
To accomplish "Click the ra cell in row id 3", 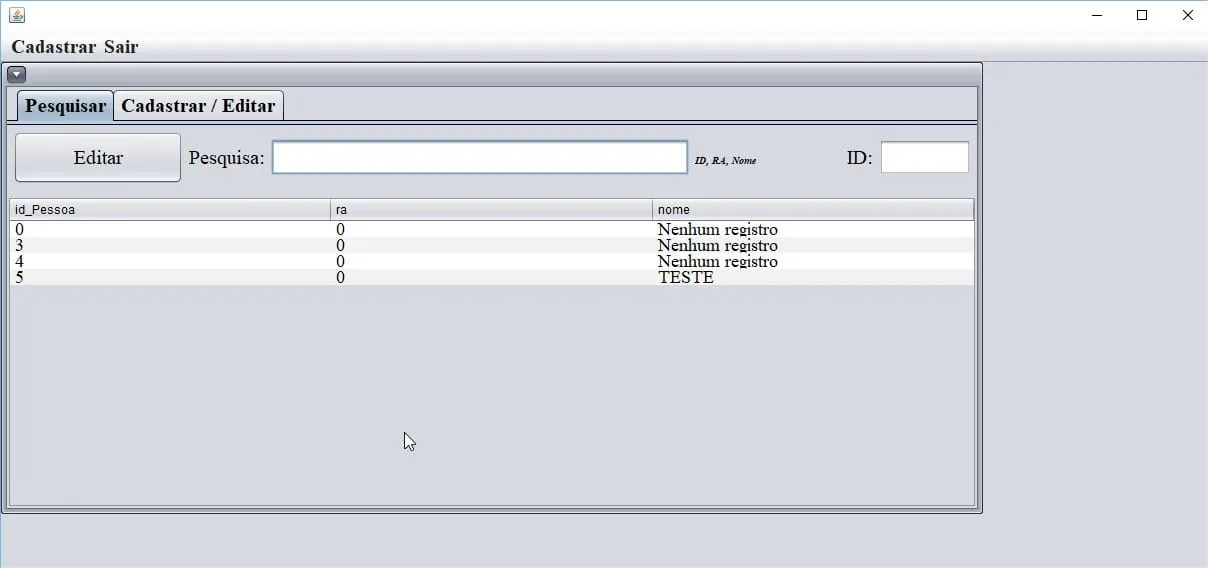I will 491,245.
